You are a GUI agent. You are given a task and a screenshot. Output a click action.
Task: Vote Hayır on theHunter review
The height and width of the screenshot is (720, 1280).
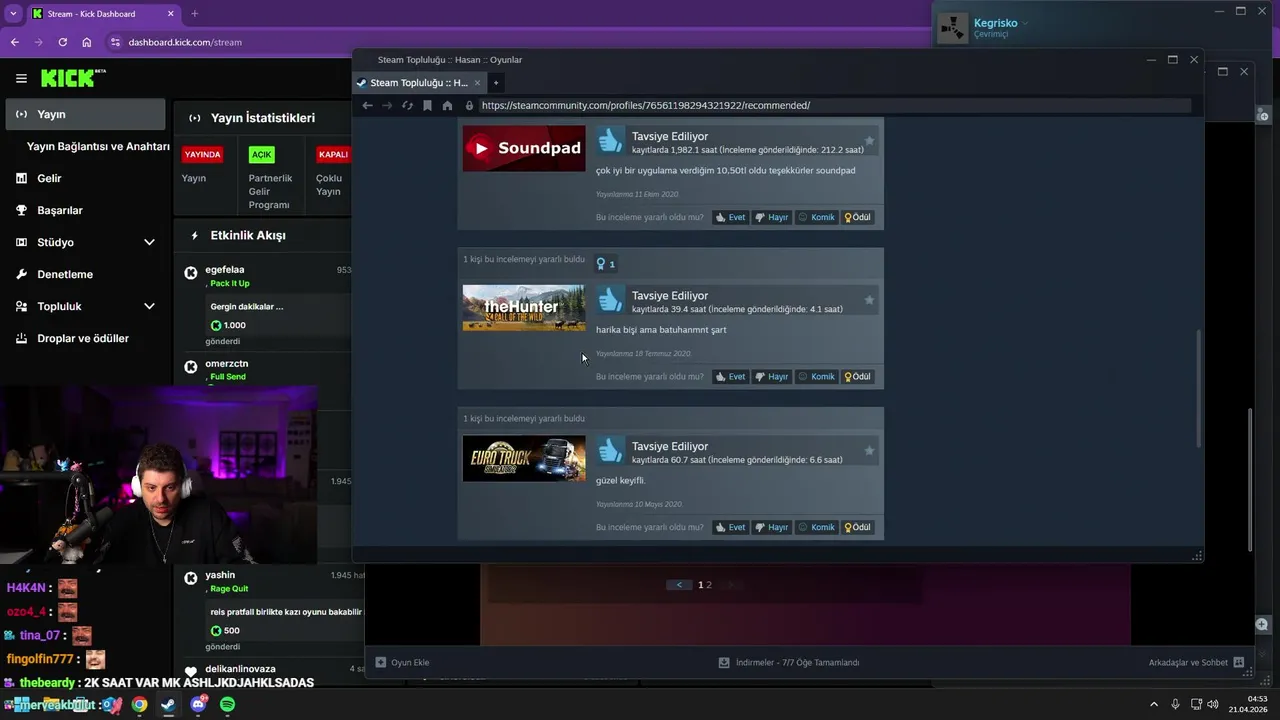tap(771, 377)
